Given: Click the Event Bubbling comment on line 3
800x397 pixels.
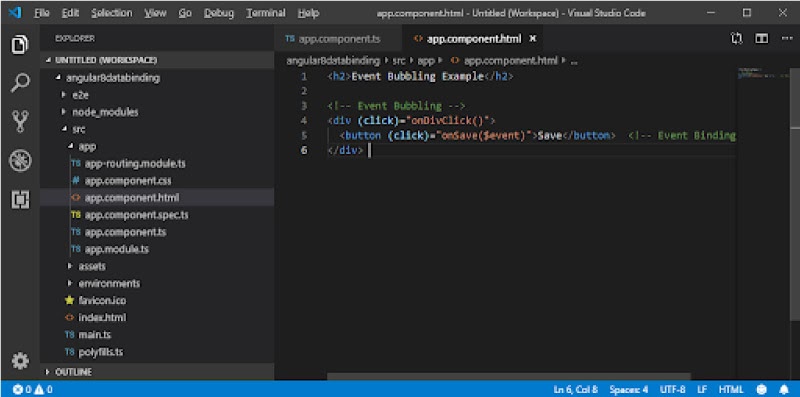Looking at the screenshot, I should (x=396, y=106).
